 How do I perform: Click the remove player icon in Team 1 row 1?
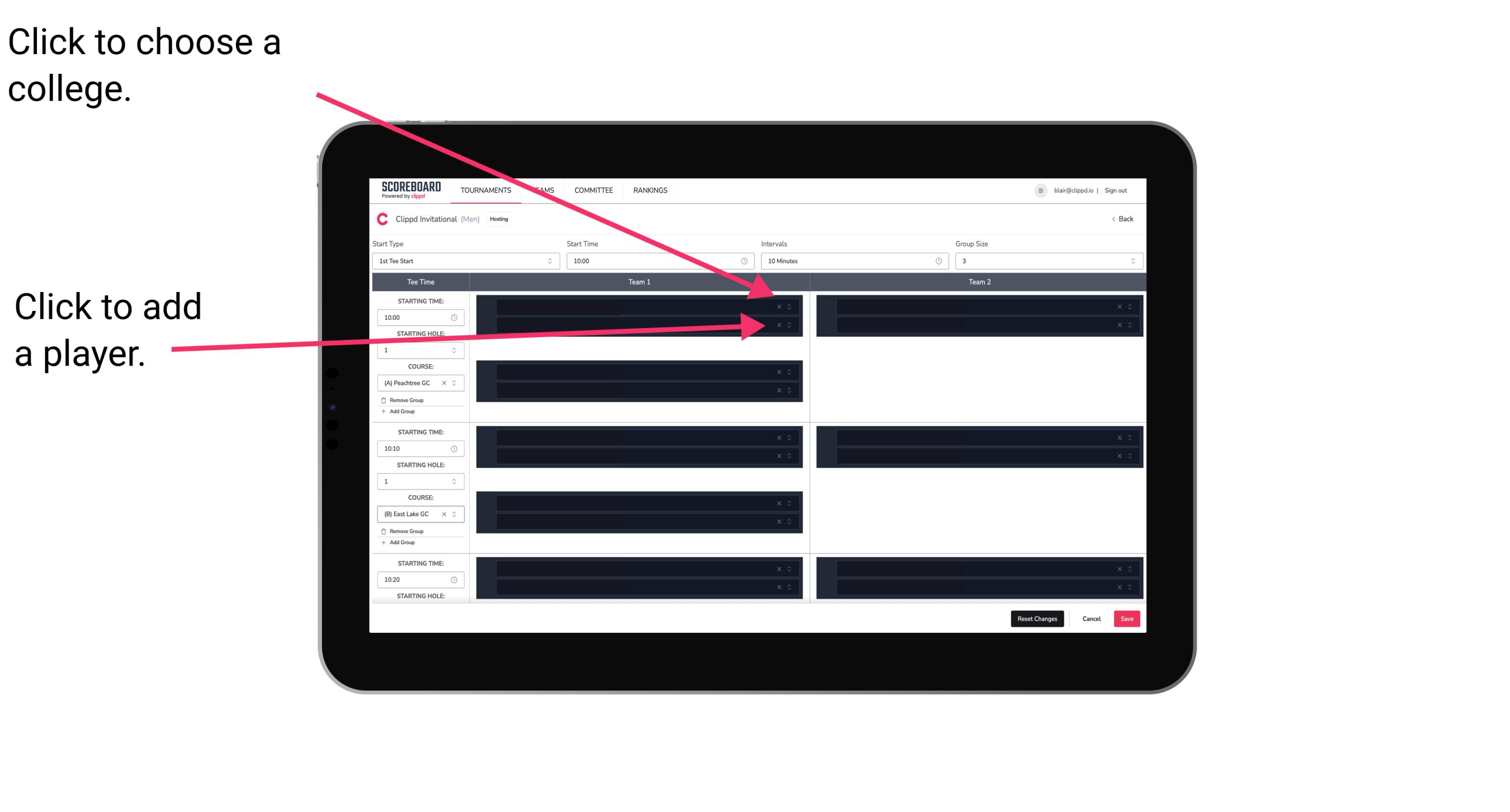coord(779,306)
